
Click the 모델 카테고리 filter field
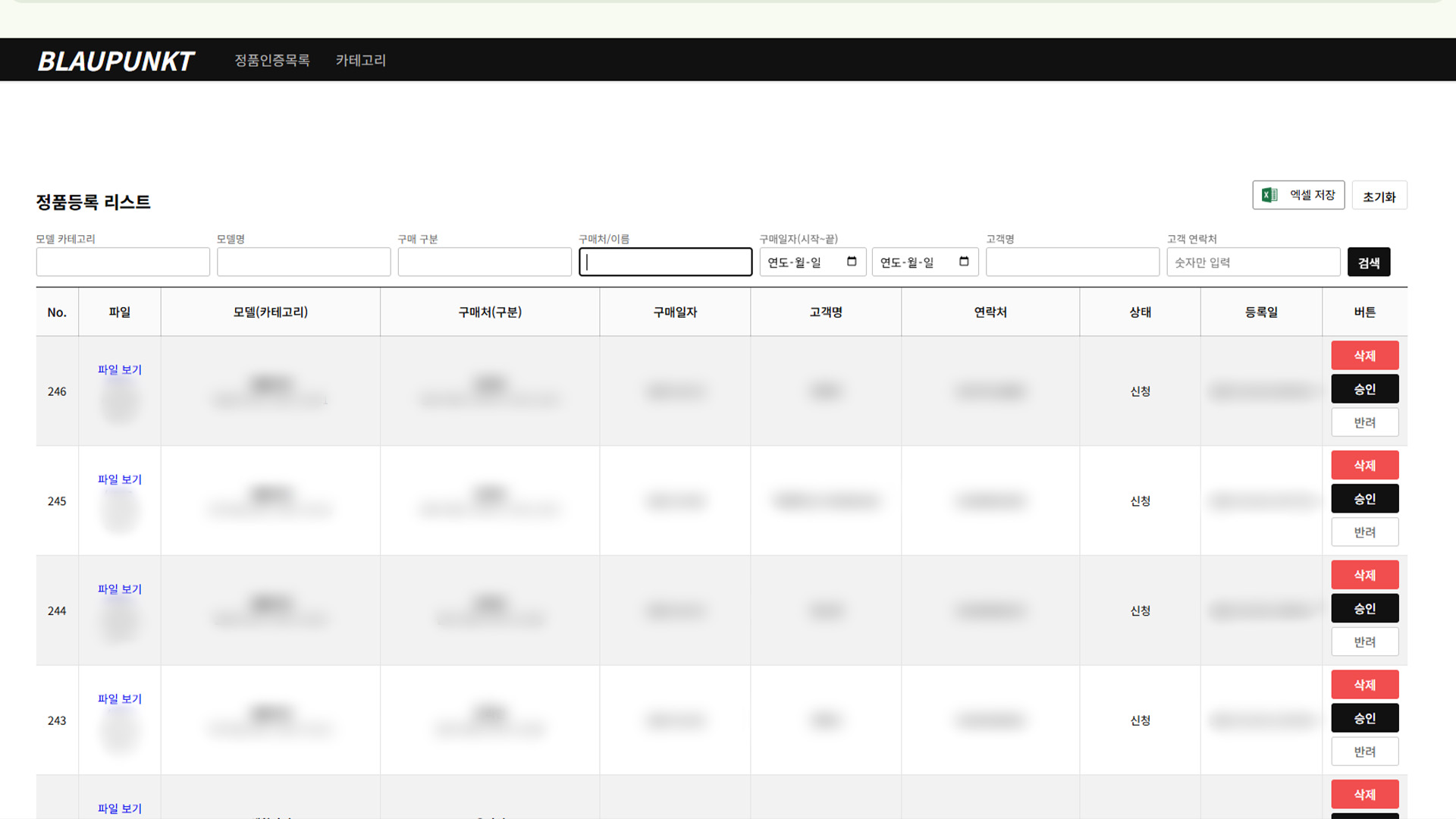click(123, 262)
